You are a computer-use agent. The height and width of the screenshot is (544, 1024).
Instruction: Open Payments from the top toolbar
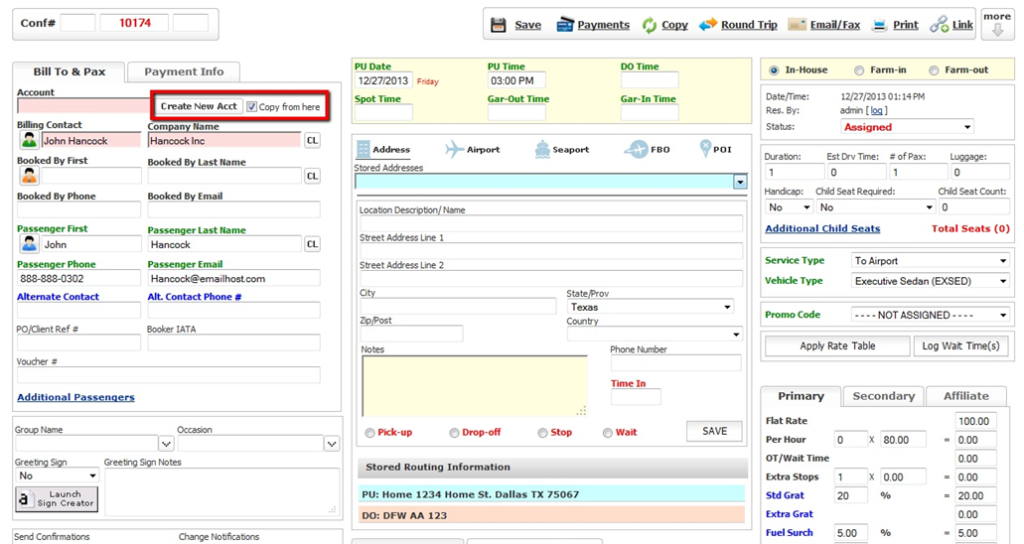pos(566,25)
